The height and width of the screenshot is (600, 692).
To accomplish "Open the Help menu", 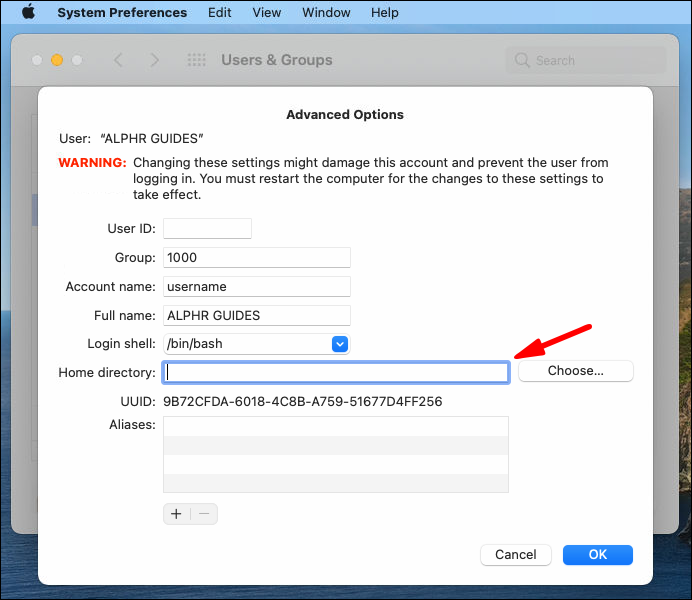I will [x=384, y=12].
